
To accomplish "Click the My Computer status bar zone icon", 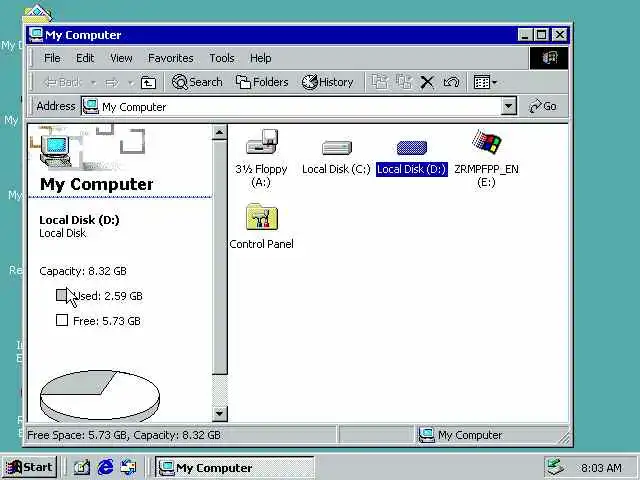I will (x=427, y=435).
